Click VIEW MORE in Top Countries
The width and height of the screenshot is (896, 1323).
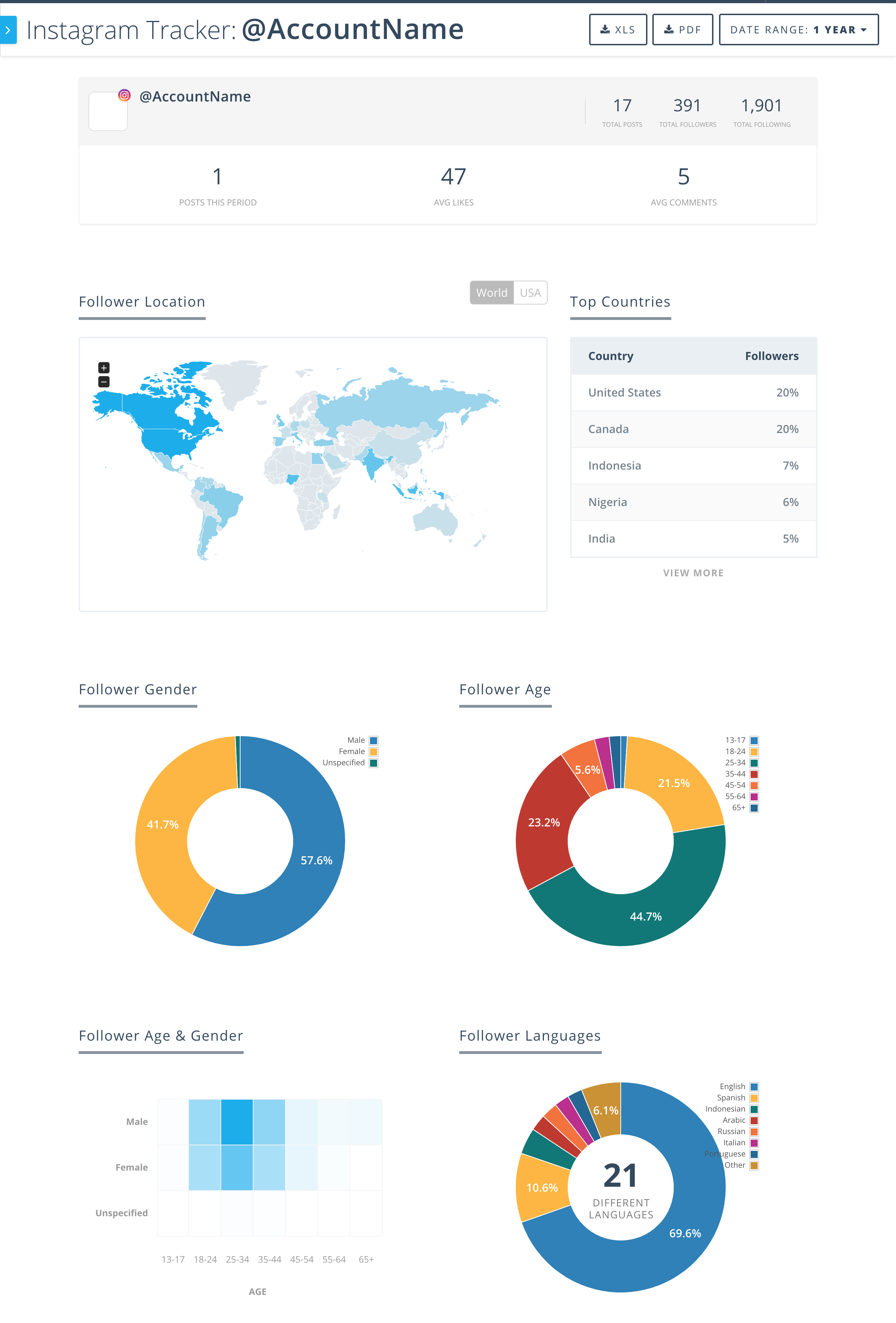pos(694,572)
